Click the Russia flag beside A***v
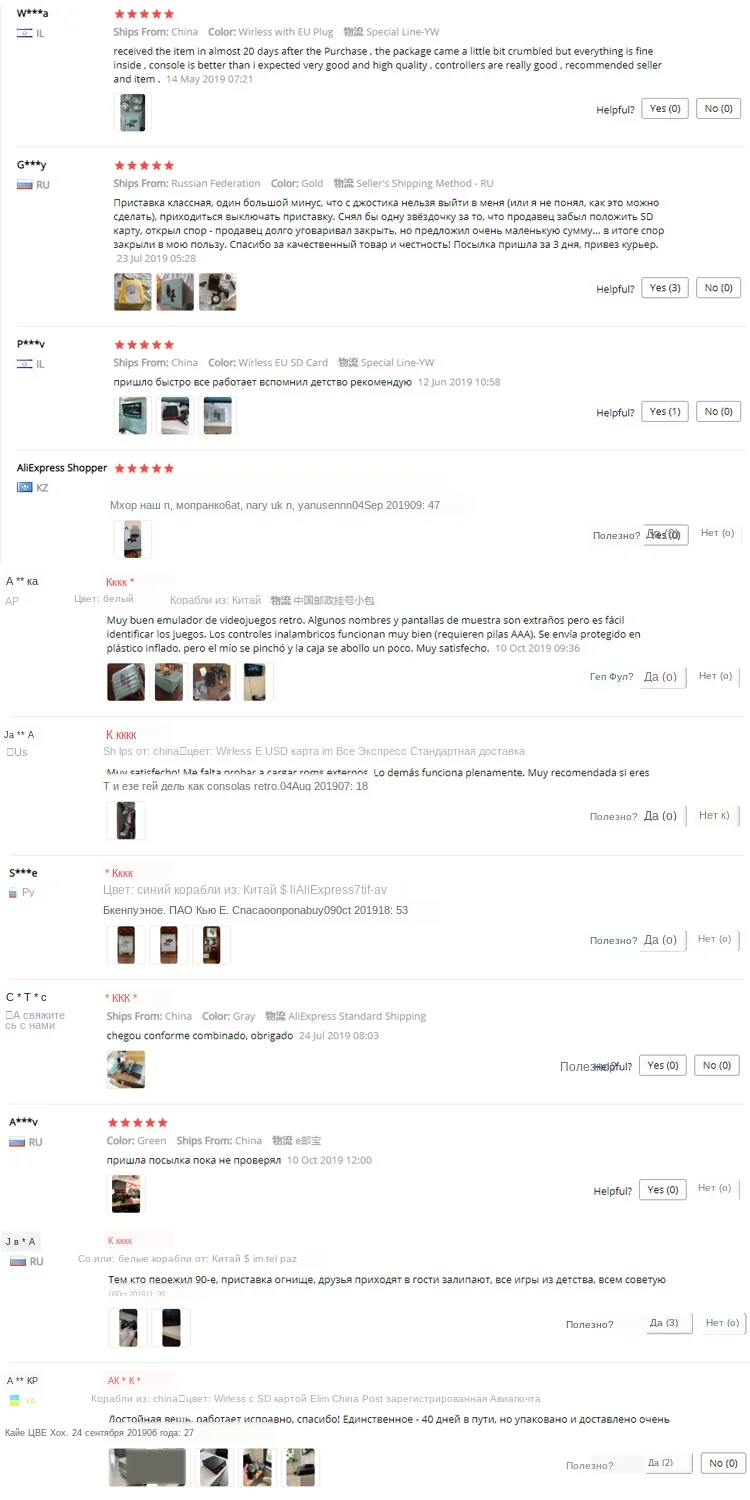The image size is (750, 1500). pos(17,1142)
